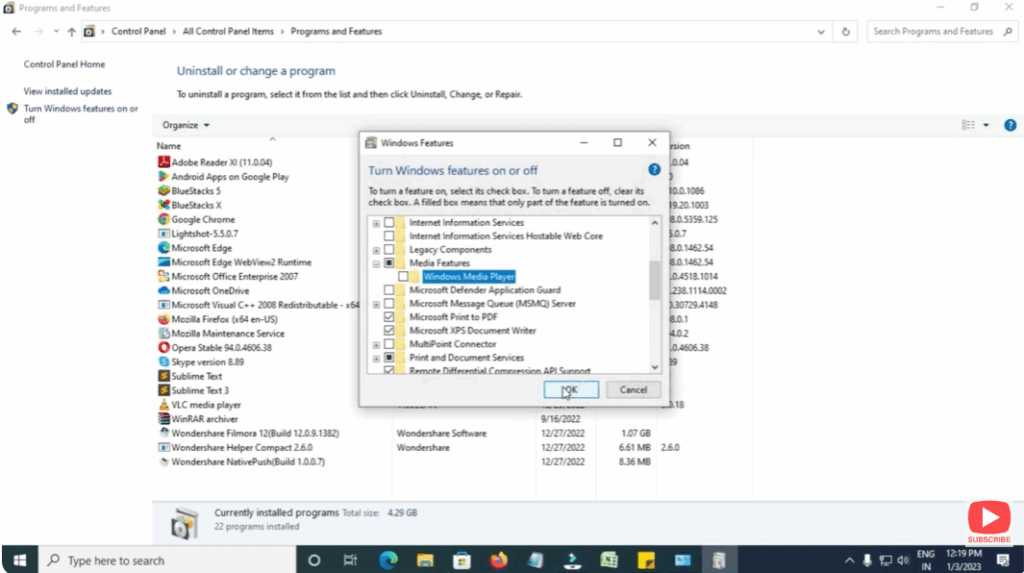Check the Legacy Components checkbox

pos(389,250)
